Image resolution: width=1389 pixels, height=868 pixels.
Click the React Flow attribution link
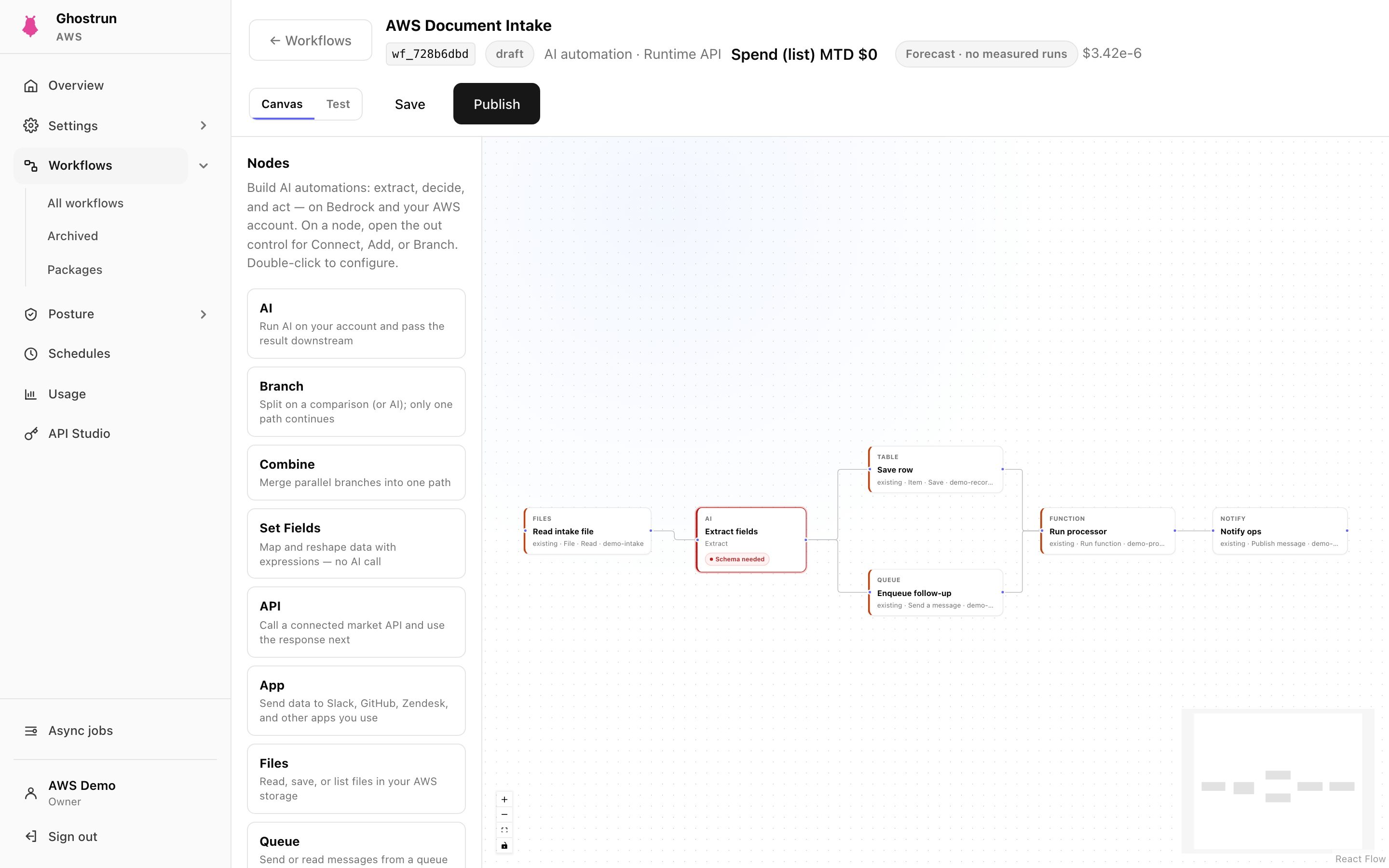tap(1360, 859)
